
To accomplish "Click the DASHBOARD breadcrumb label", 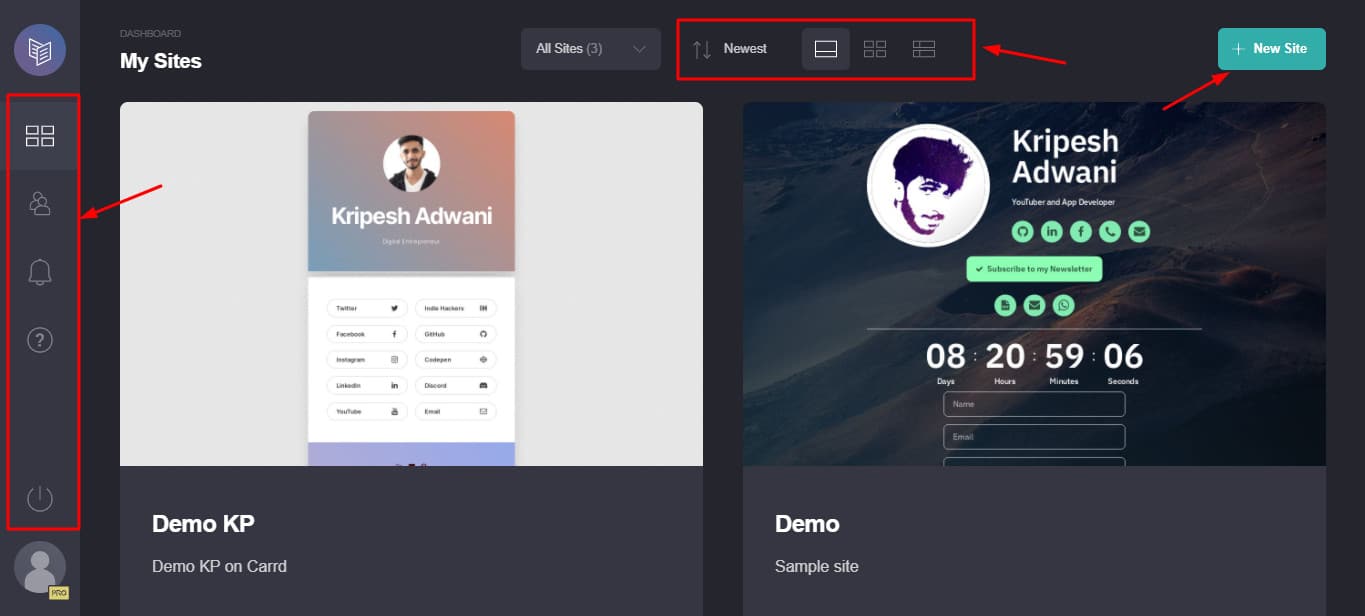I will click(x=150, y=34).
